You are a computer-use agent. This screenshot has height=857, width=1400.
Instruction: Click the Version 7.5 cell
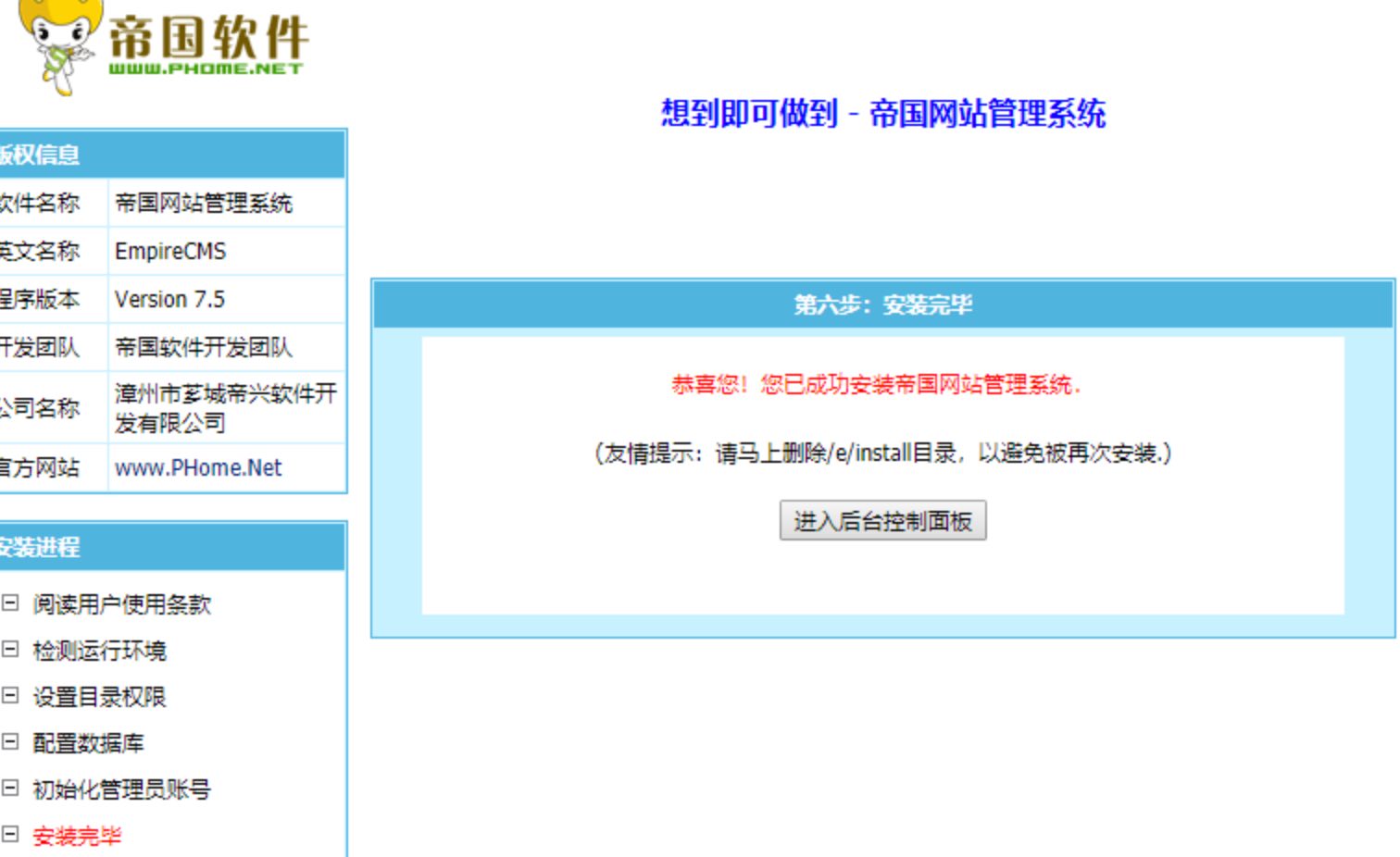point(227,299)
